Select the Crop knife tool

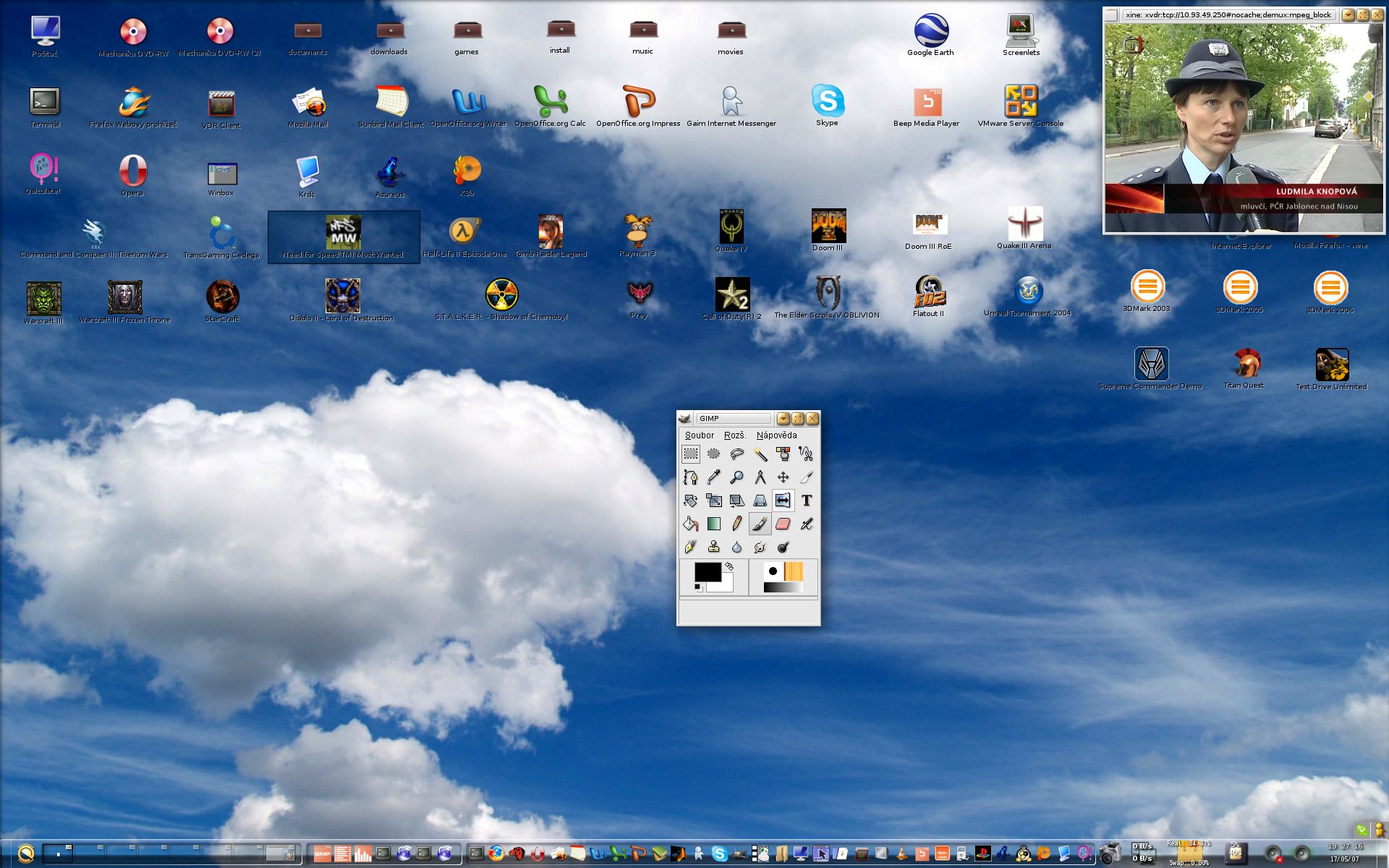(x=807, y=477)
